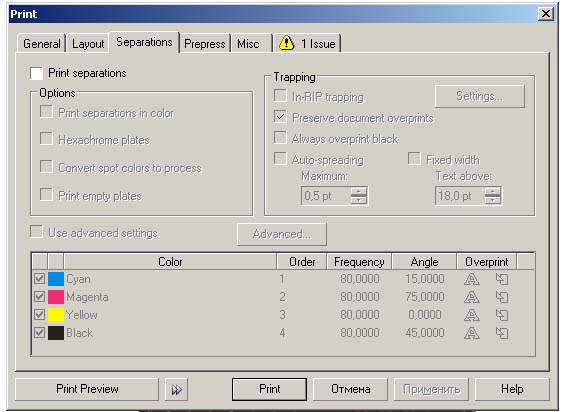Click the Advanced... button

(x=282, y=234)
